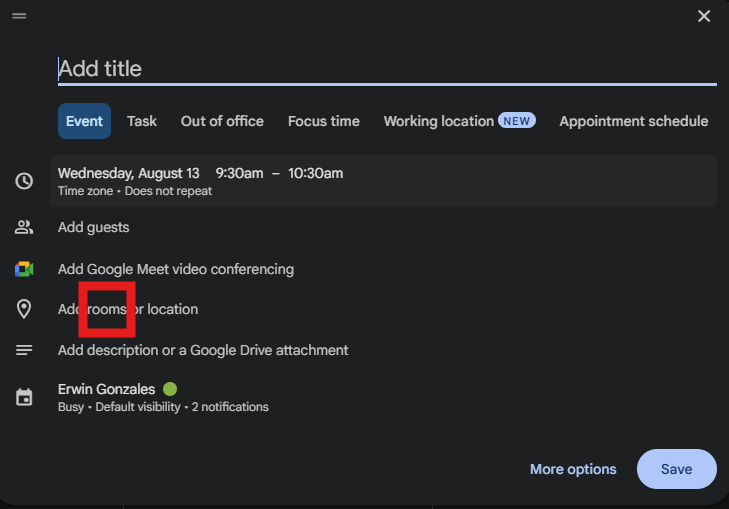Screen dimensions: 729x509
Task: Click the drag handle icon at top left
Action: click(19, 16)
